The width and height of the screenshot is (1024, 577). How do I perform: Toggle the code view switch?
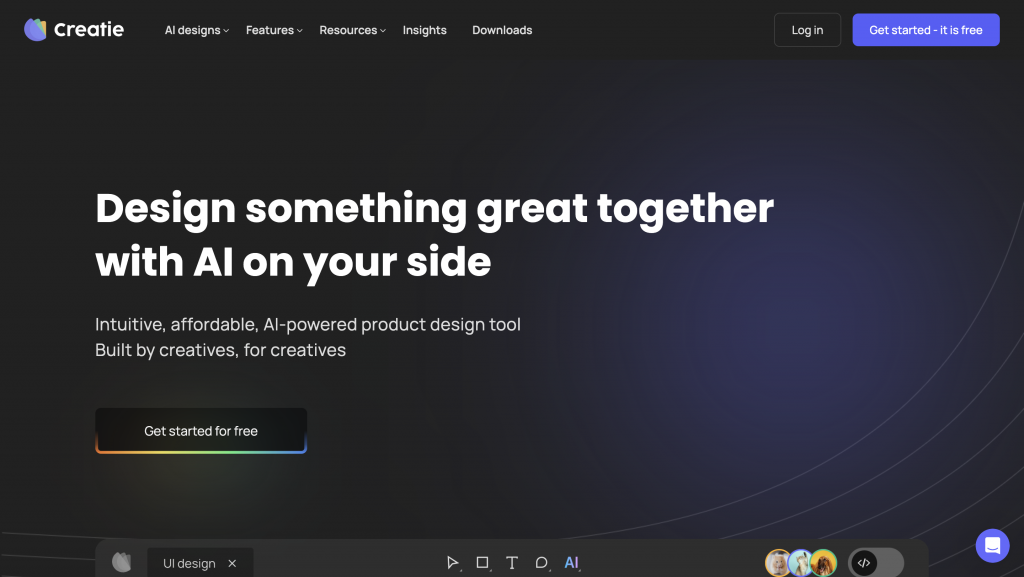(876, 563)
